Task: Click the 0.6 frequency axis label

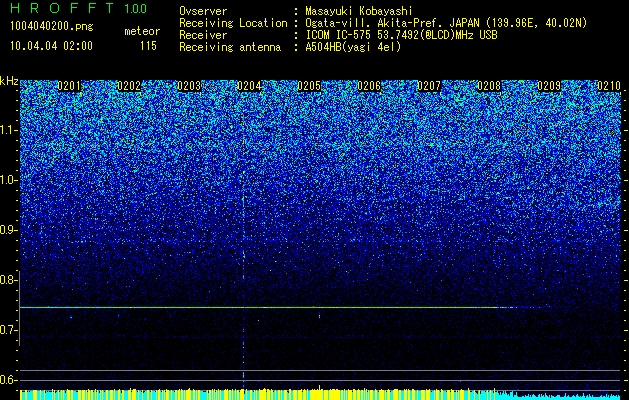Action: pos(8,380)
